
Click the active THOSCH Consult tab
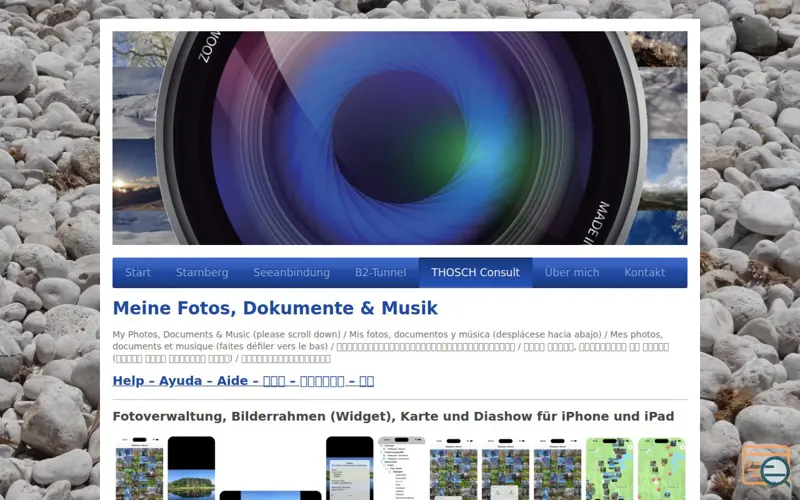point(476,272)
